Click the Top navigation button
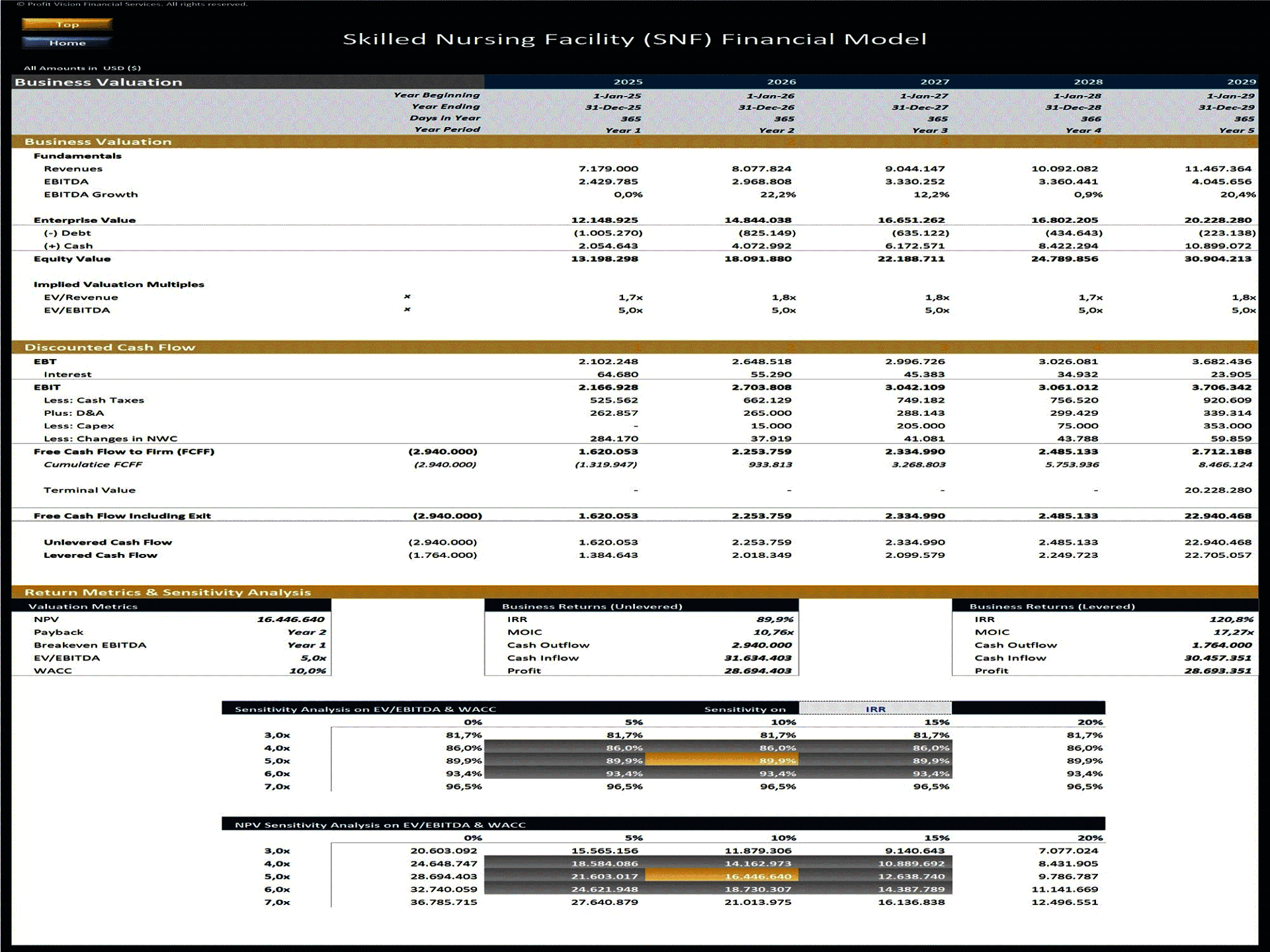This screenshot has width=1270, height=952. point(68,24)
